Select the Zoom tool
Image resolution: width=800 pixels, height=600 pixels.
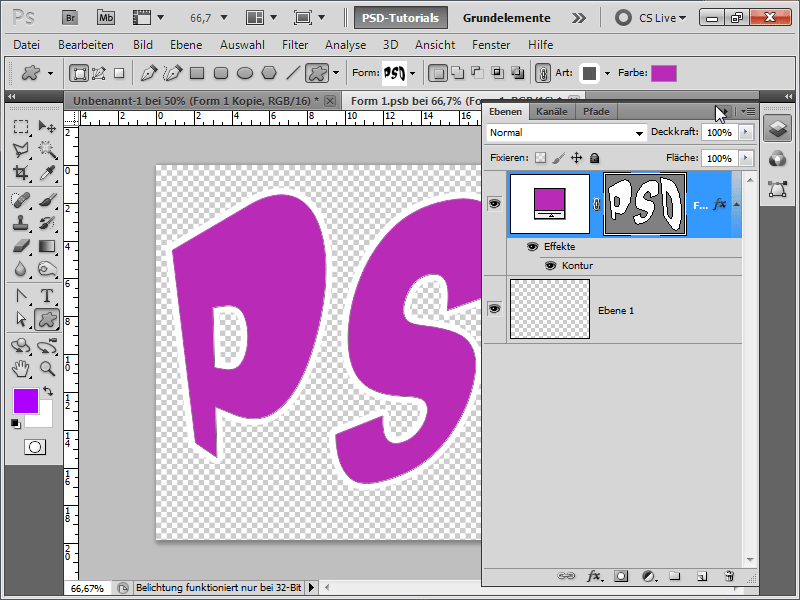47,368
